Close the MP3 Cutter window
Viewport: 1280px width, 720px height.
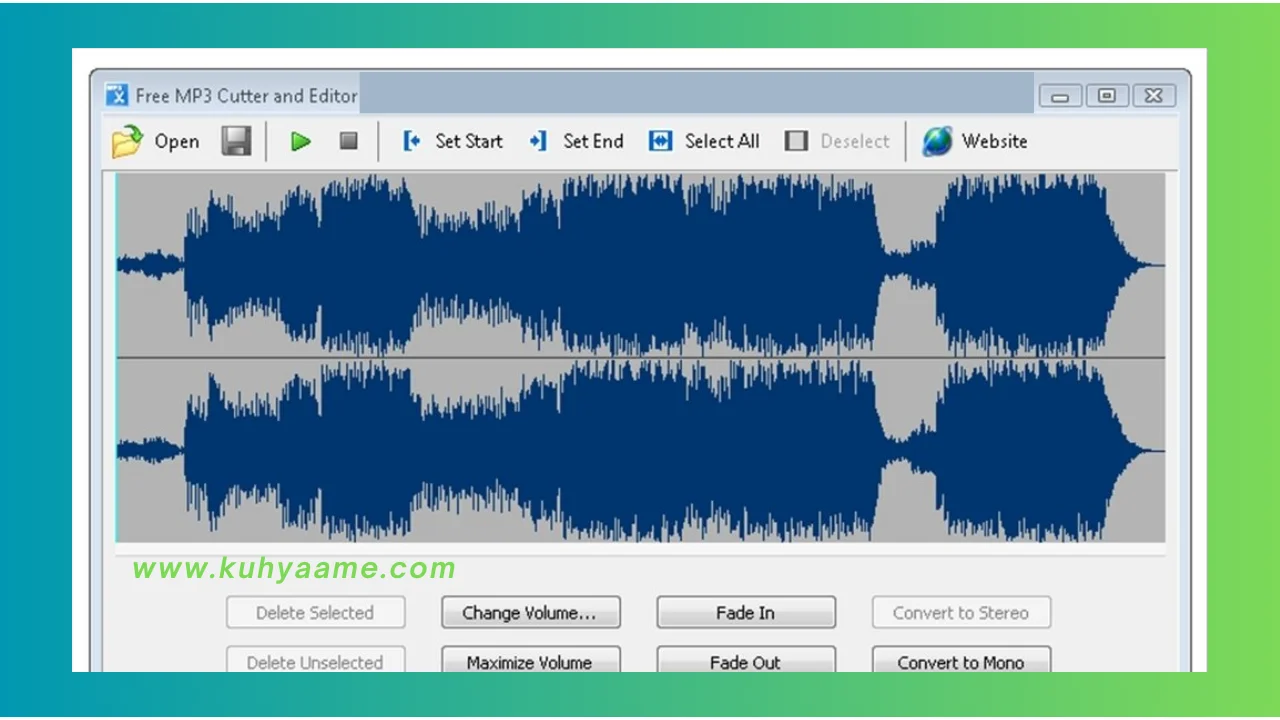click(x=1153, y=96)
